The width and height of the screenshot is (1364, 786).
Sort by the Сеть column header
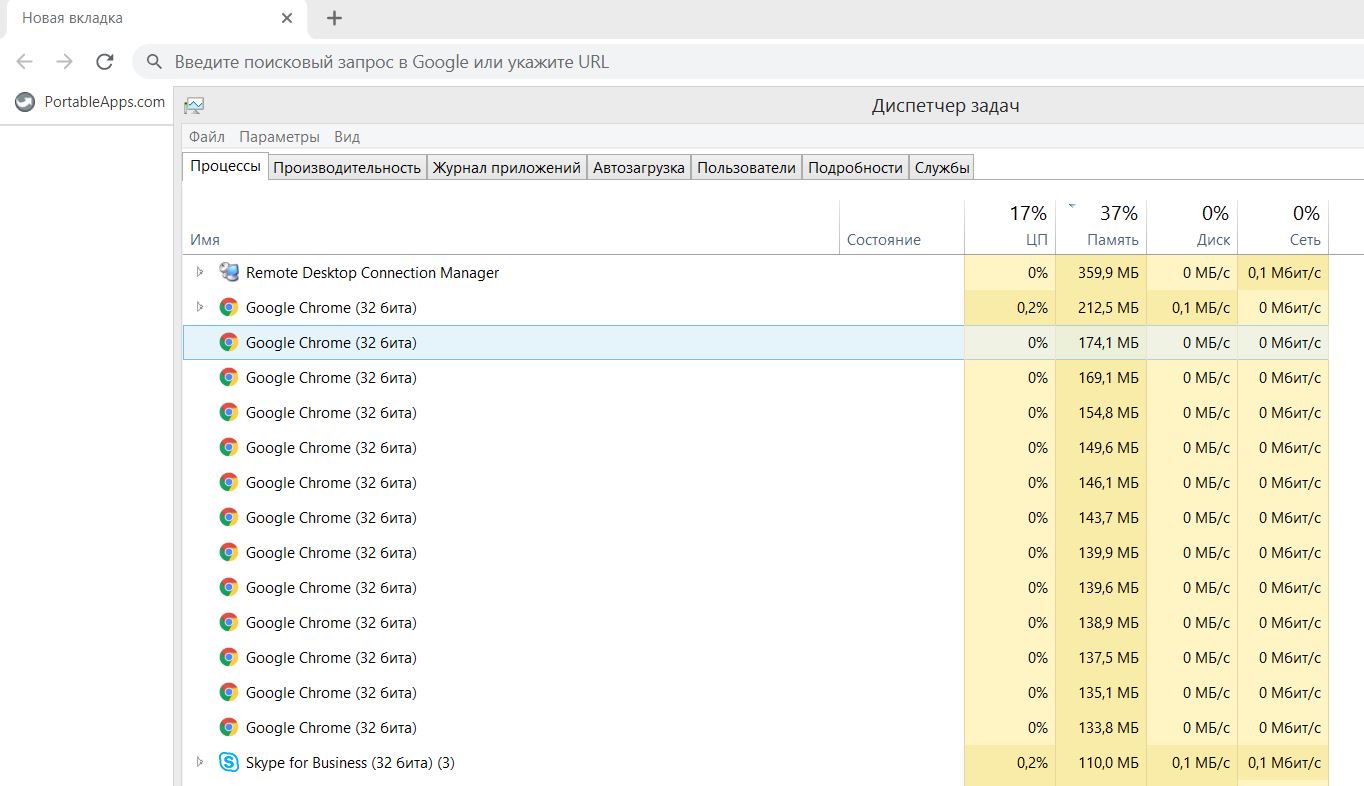click(1283, 227)
